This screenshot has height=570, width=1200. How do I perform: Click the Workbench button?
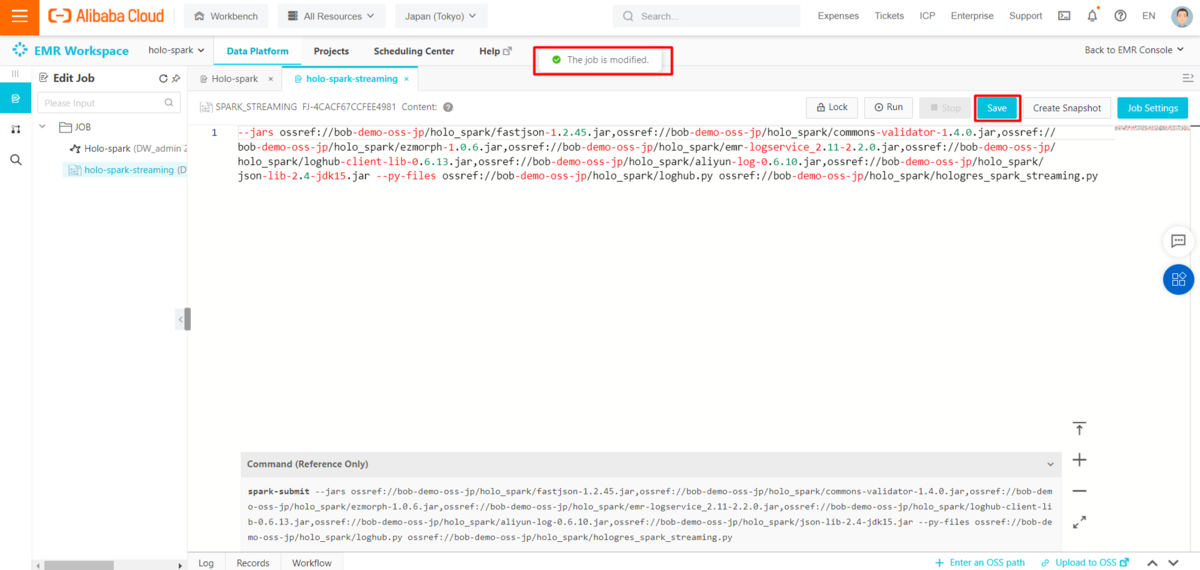[225, 16]
